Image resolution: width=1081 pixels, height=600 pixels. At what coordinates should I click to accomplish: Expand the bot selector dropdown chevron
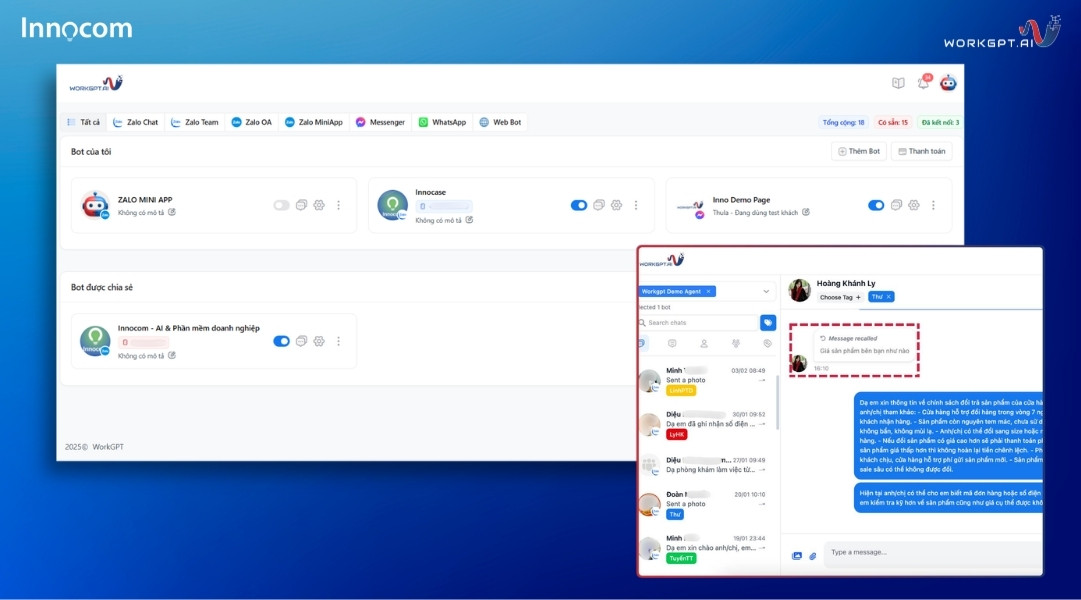[x=766, y=291]
